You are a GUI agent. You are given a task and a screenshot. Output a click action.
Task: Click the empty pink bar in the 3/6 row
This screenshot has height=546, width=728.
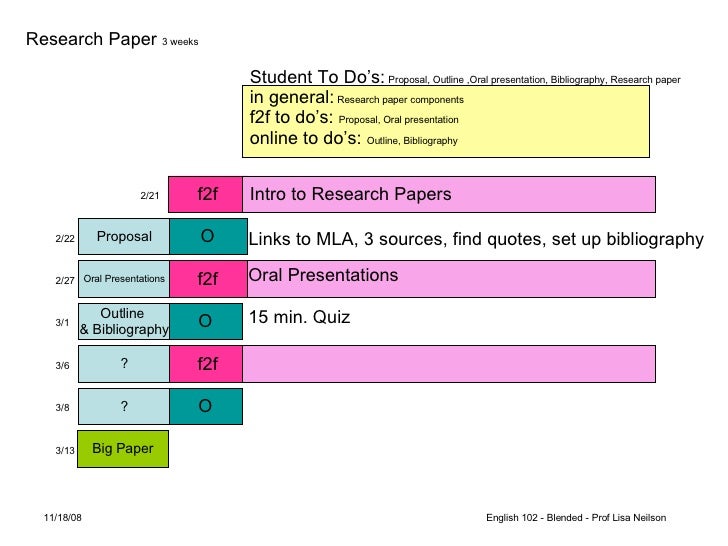click(x=449, y=364)
